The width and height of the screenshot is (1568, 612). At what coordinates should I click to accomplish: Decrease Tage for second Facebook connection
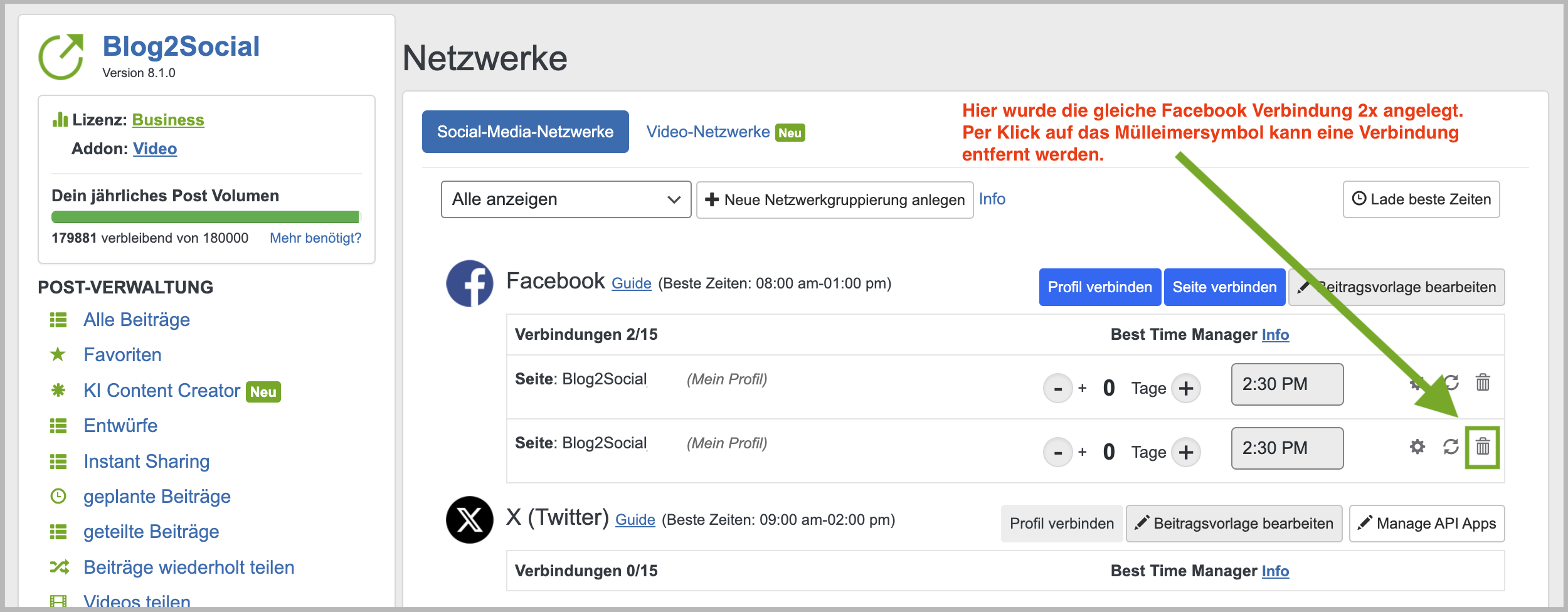1058,452
